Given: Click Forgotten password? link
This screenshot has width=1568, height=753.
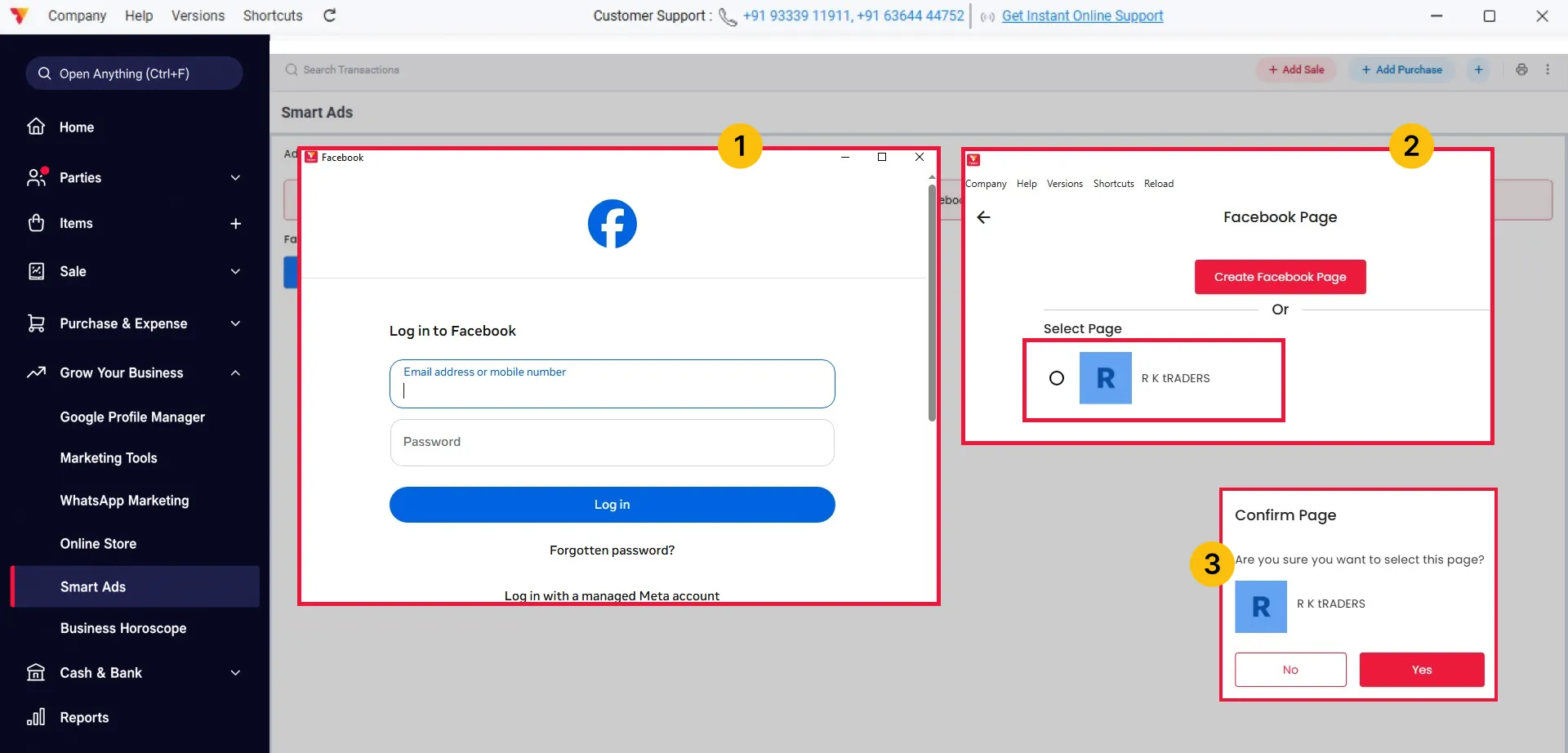Looking at the screenshot, I should click(x=612, y=550).
